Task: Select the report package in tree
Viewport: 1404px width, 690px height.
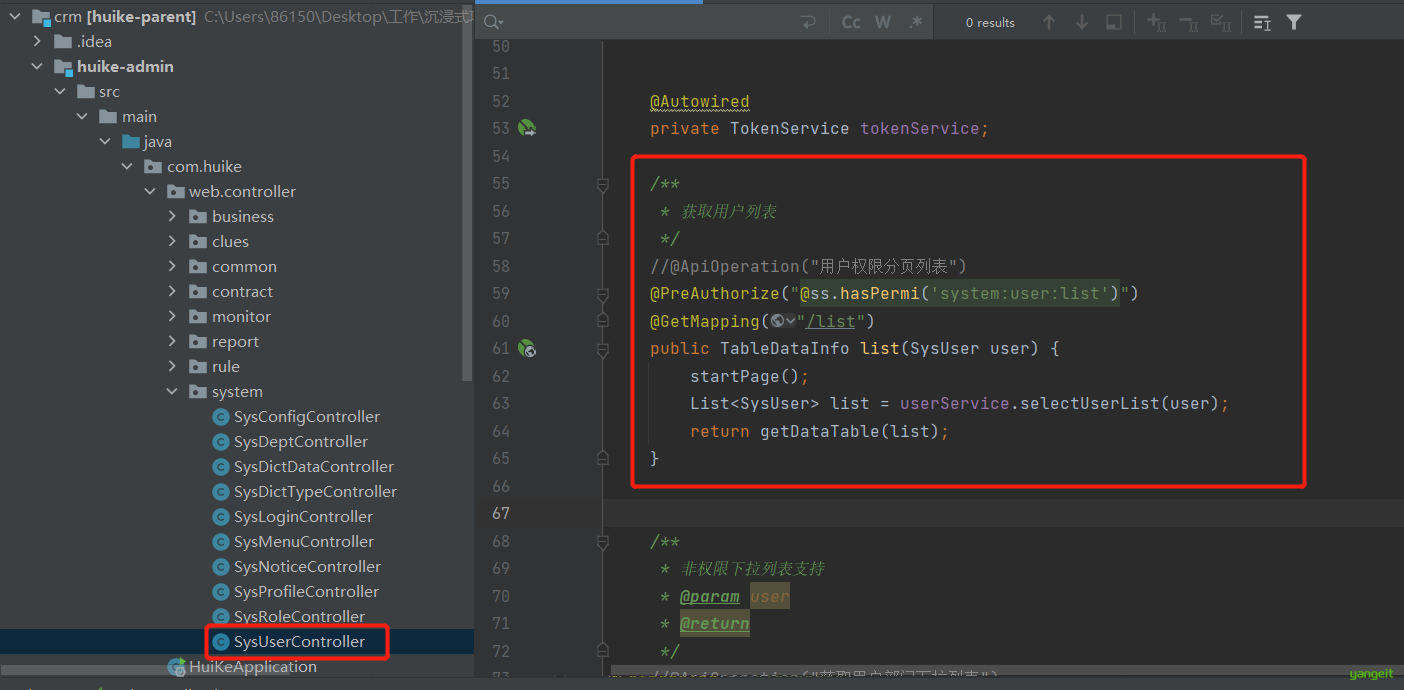Action: click(235, 342)
